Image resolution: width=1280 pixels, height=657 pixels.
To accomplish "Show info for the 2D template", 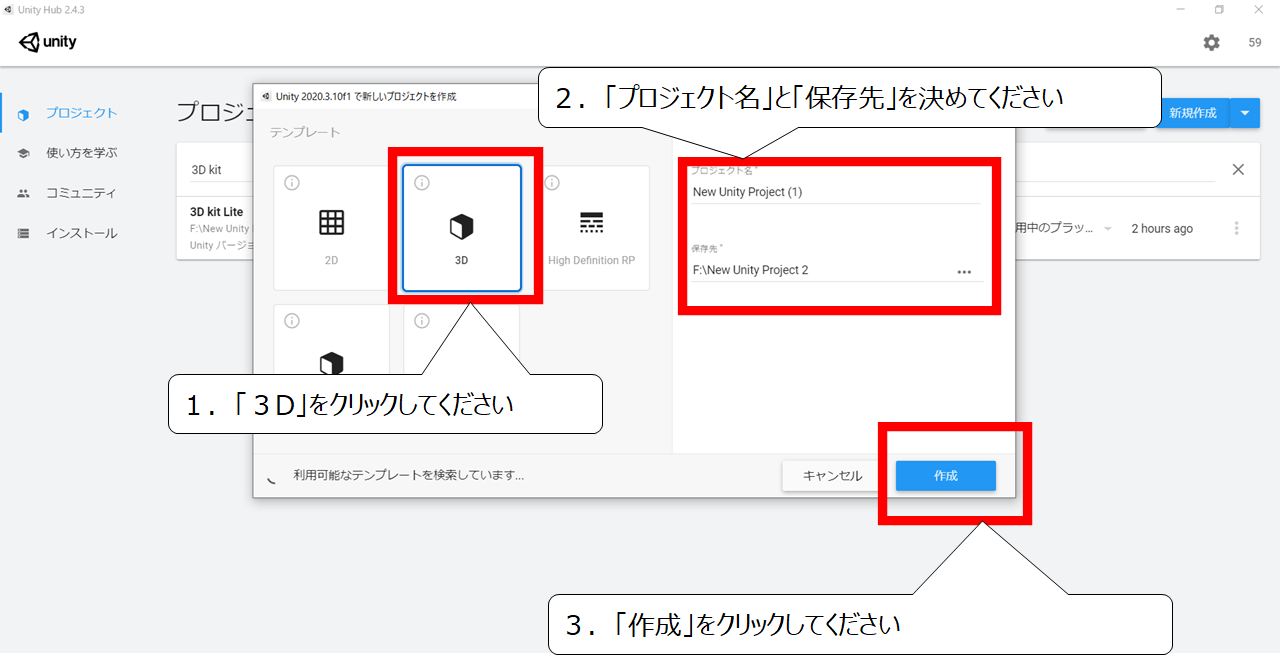I will pos(292,183).
